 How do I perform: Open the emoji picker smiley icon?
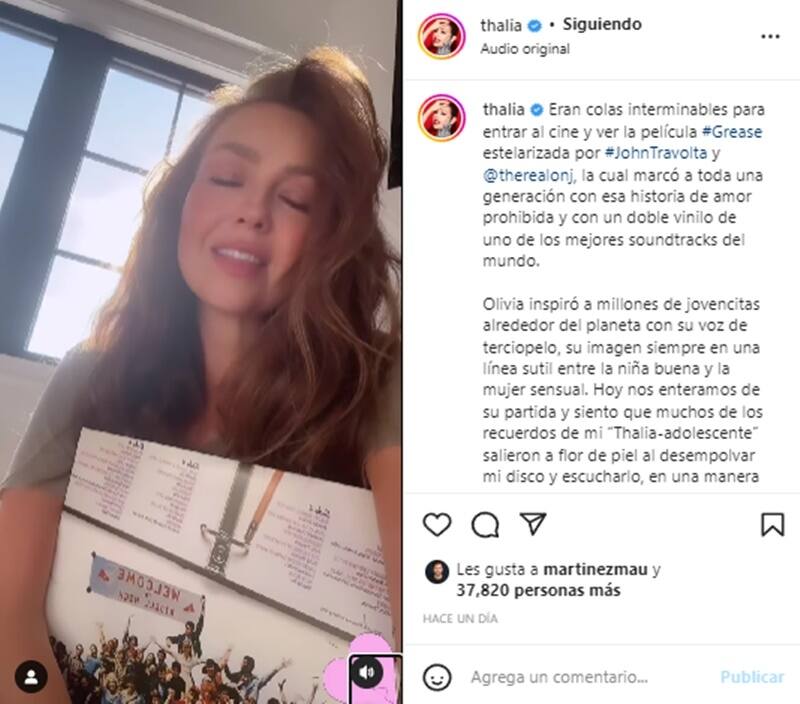pyautogui.click(x=437, y=677)
